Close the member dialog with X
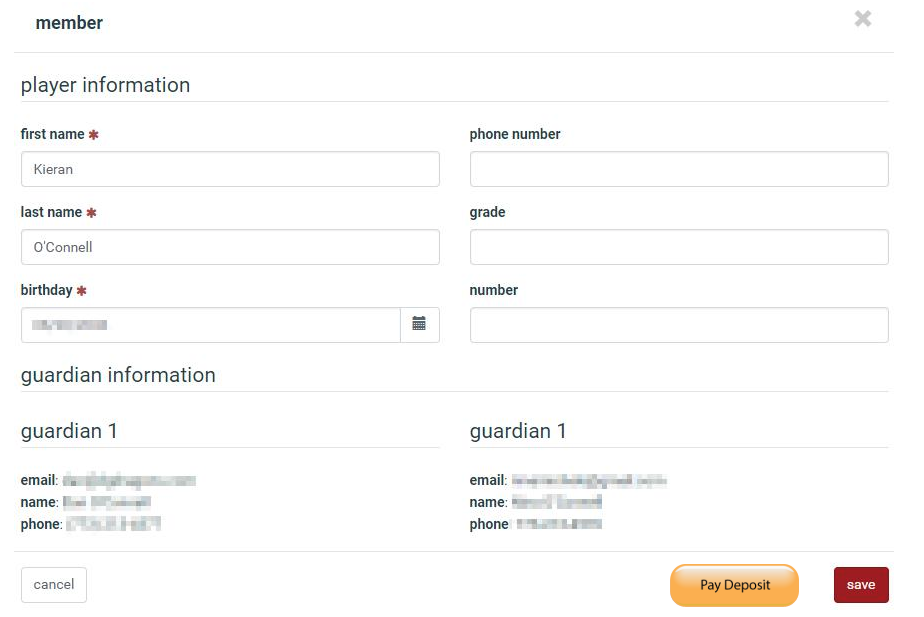The width and height of the screenshot is (924, 617). pos(863,19)
